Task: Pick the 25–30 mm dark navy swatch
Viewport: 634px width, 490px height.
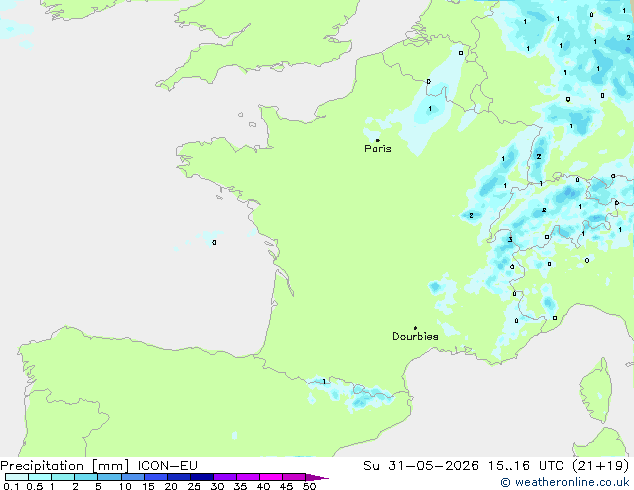Action: tap(201, 477)
